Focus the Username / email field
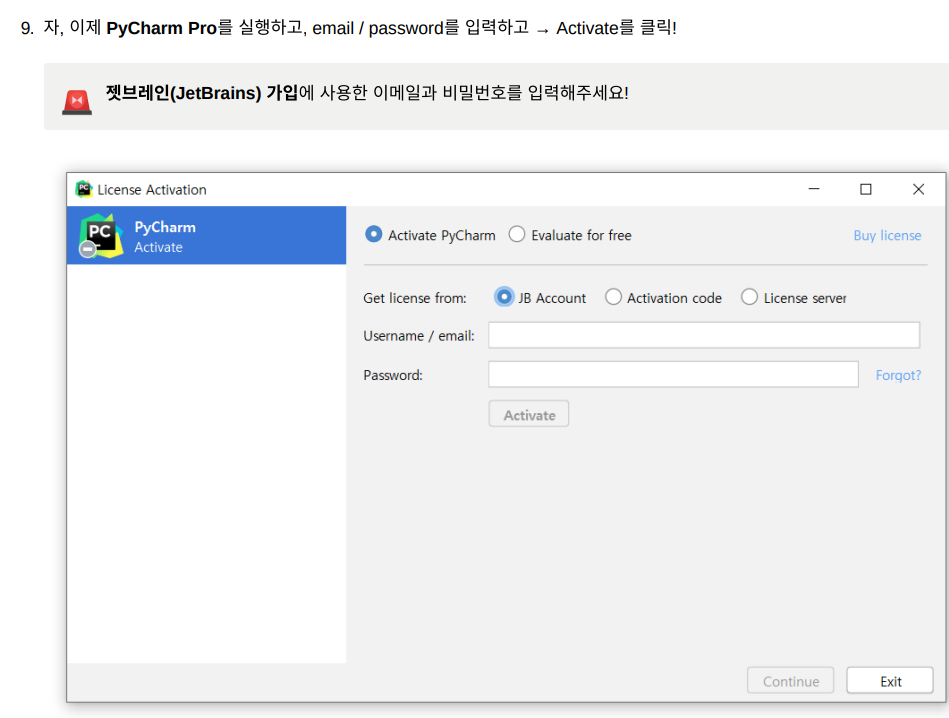Screen dimensions: 949x718 [x=704, y=335]
